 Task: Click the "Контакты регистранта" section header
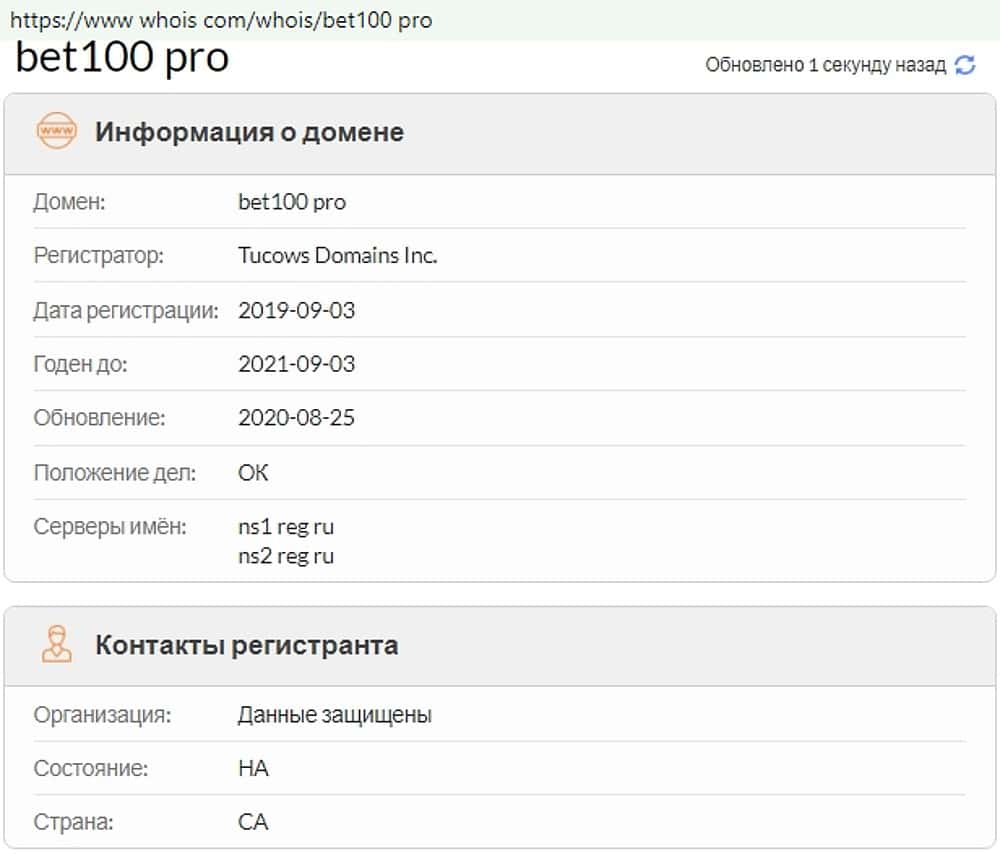246,645
